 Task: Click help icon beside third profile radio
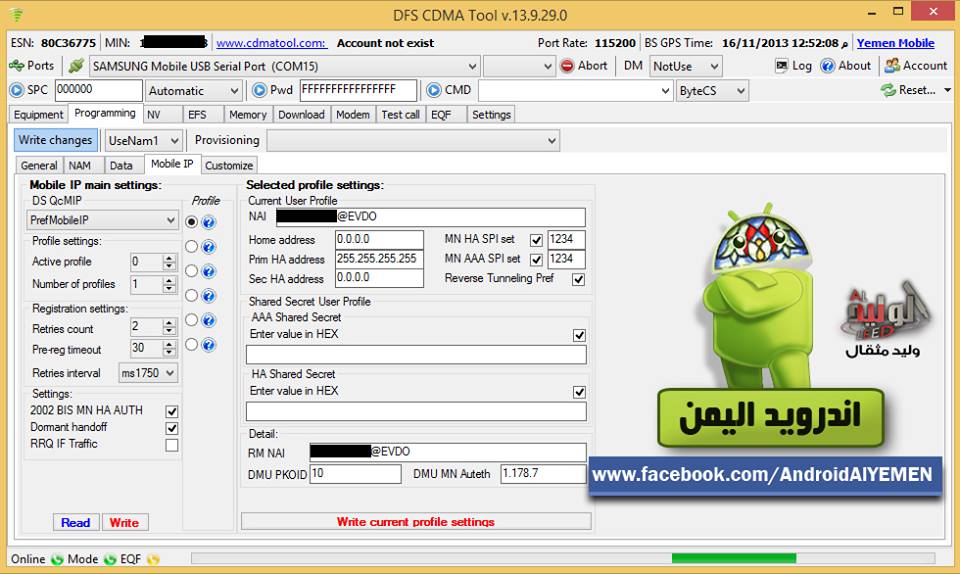209,271
